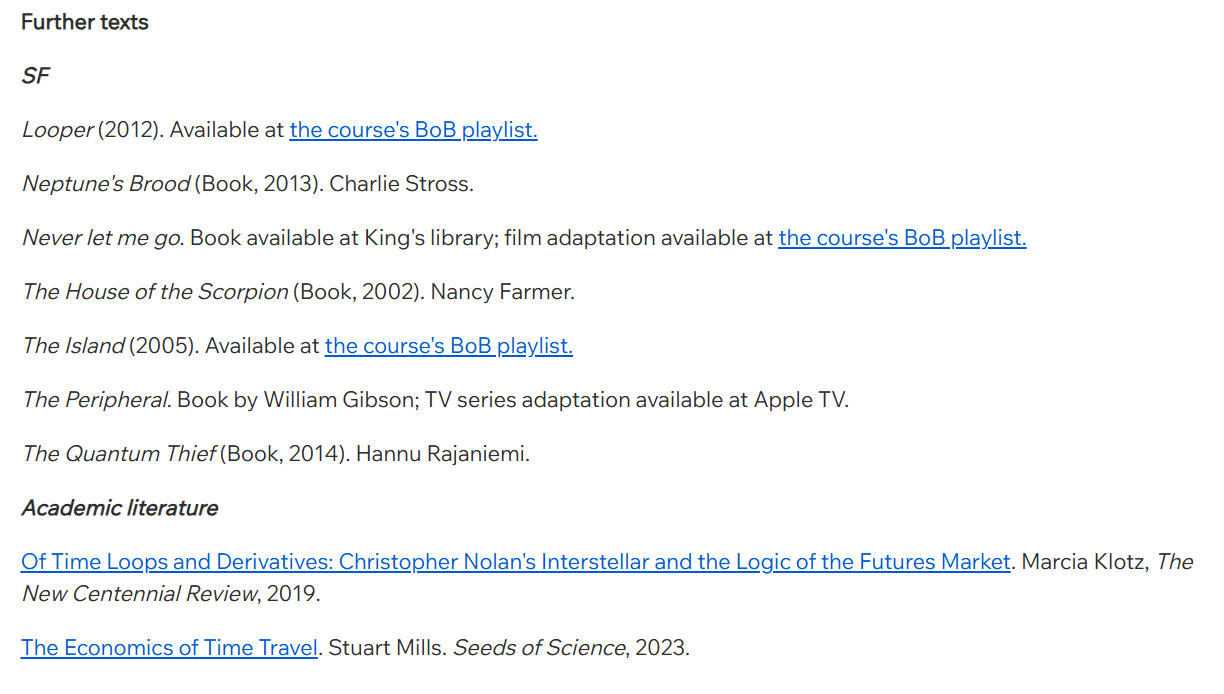Open The Economics of Time Travel link
The width and height of the screenshot is (1224, 694).
pos(169,648)
